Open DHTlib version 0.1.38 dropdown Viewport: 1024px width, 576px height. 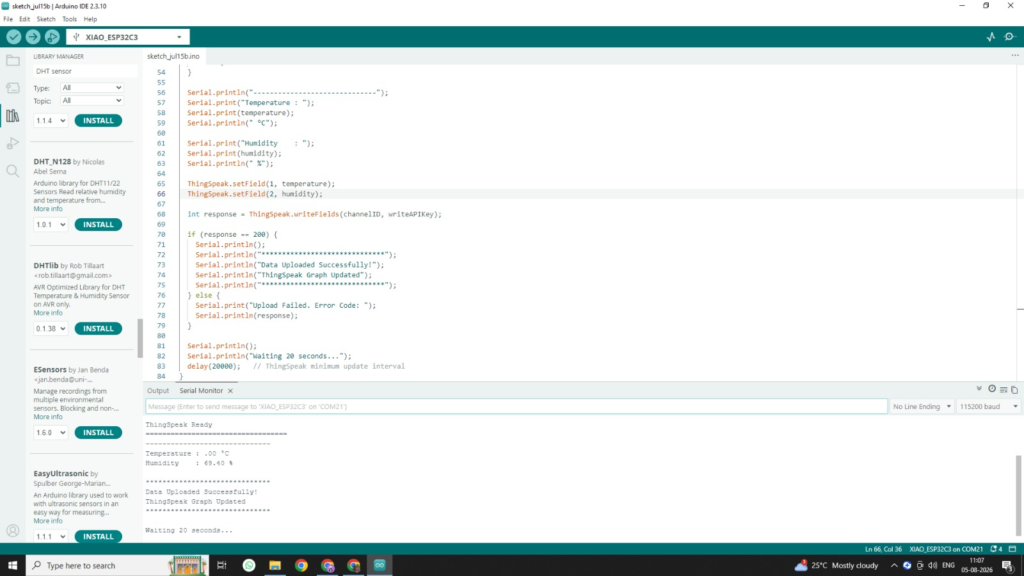[x=50, y=328]
